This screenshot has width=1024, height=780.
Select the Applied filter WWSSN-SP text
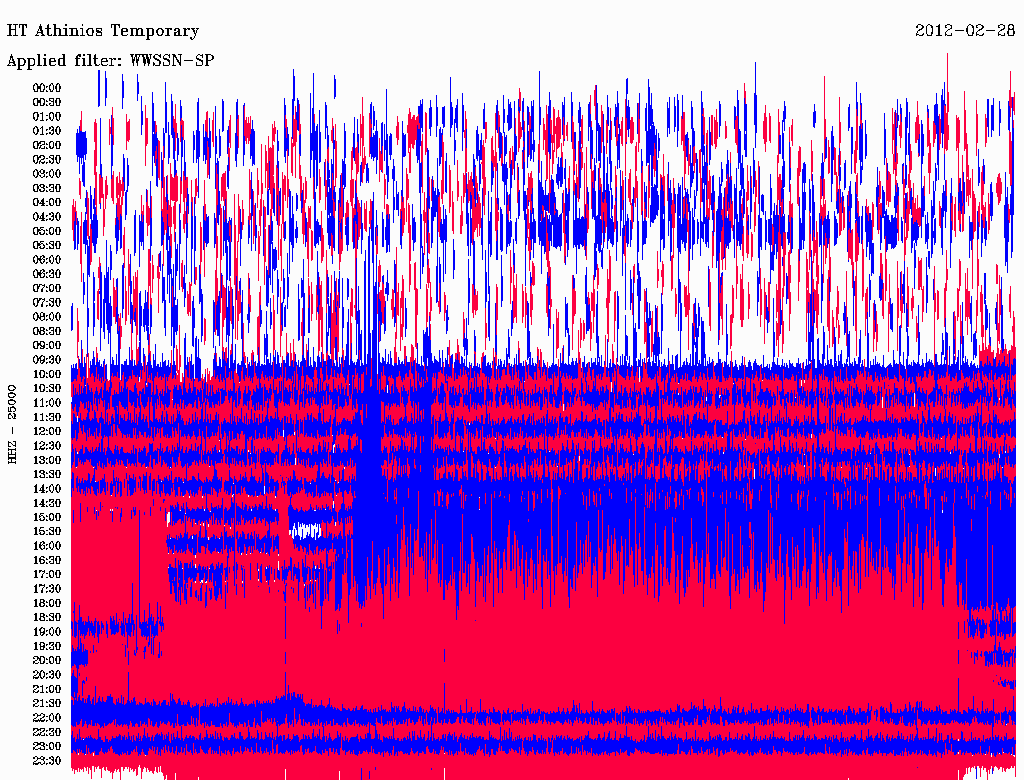(110, 61)
